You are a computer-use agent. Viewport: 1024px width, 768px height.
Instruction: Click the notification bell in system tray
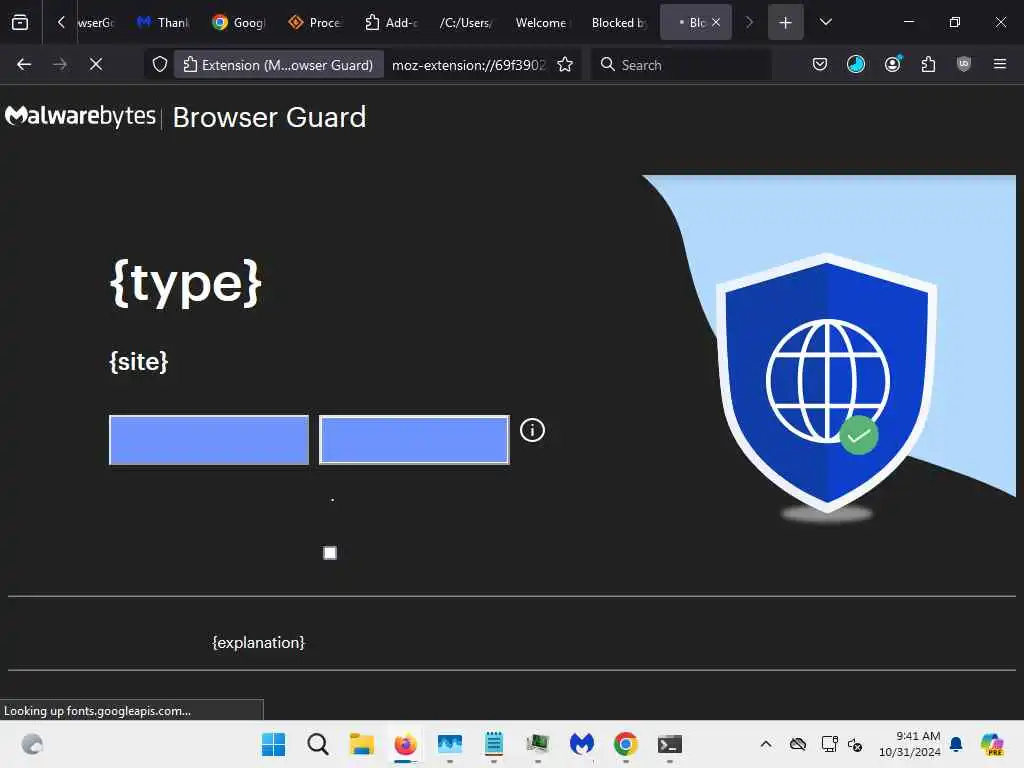coord(956,744)
